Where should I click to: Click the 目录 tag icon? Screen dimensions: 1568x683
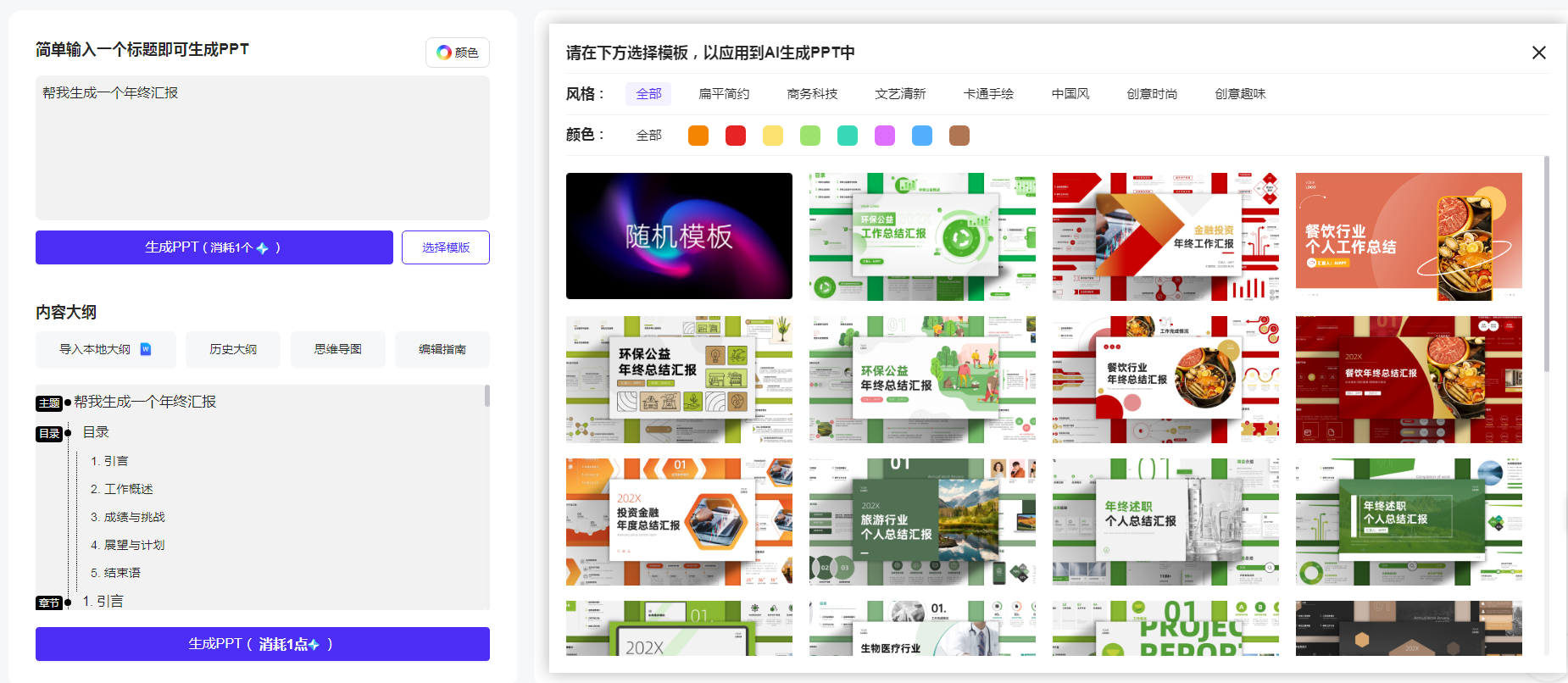[x=49, y=434]
